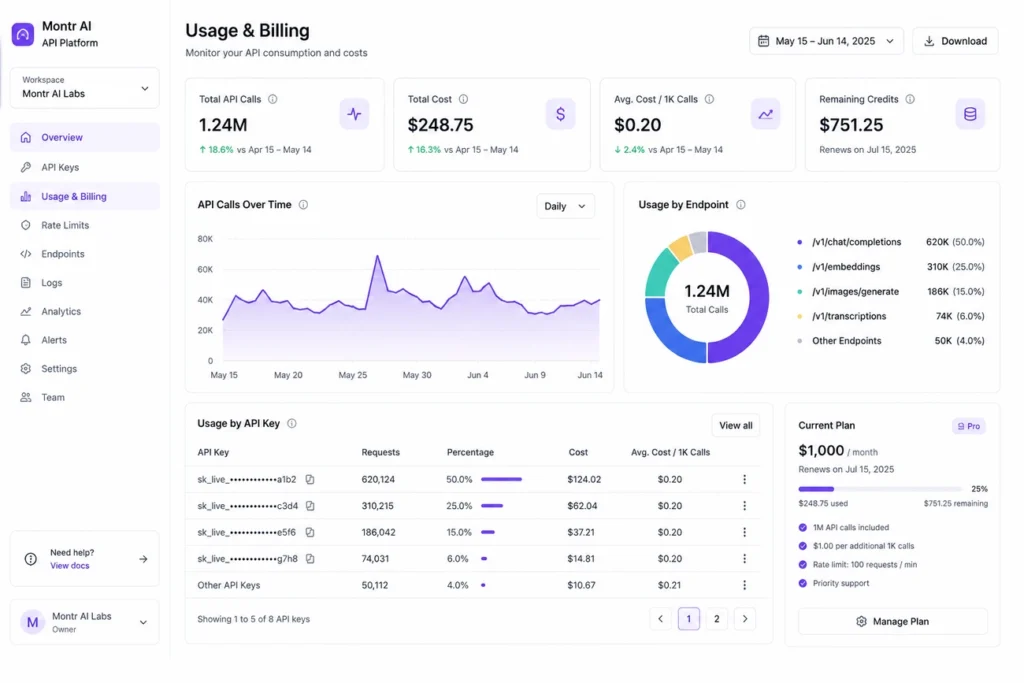
Task: Open more options for Other API Keys row
Action: (744, 585)
